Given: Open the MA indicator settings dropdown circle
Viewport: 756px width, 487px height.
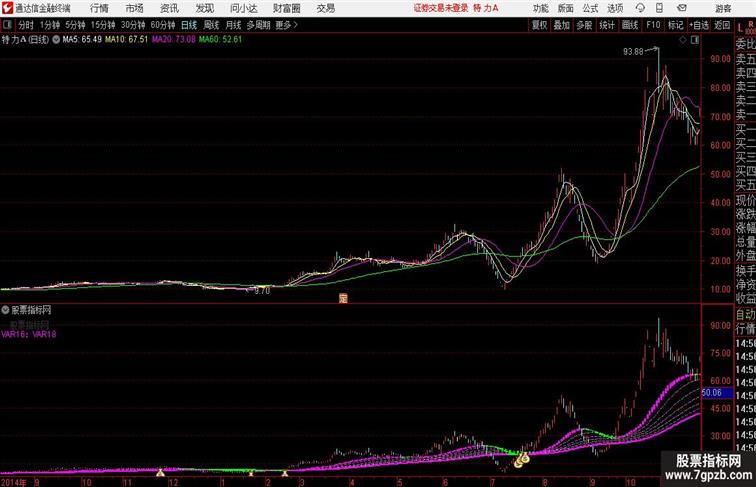Looking at the screenshot, I should click(x=56, y=40).
